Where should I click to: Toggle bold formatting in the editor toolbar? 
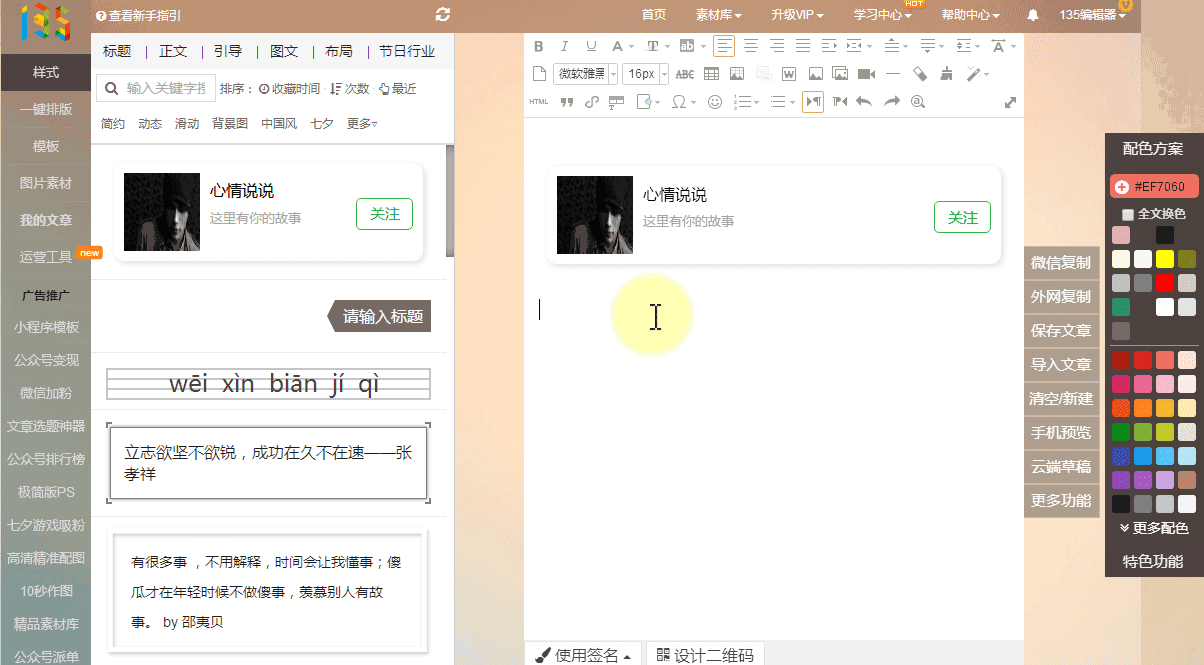(539, 46)
